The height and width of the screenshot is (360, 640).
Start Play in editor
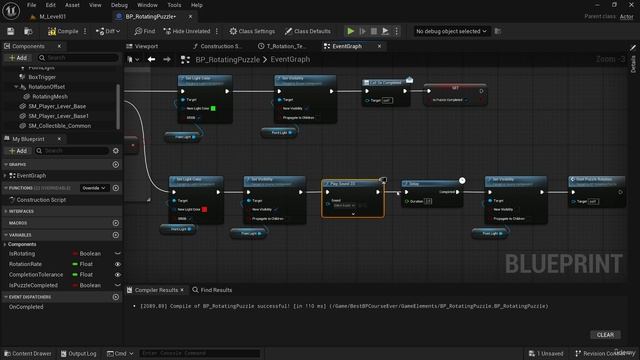pyautogui.click(x=351, y=31)
